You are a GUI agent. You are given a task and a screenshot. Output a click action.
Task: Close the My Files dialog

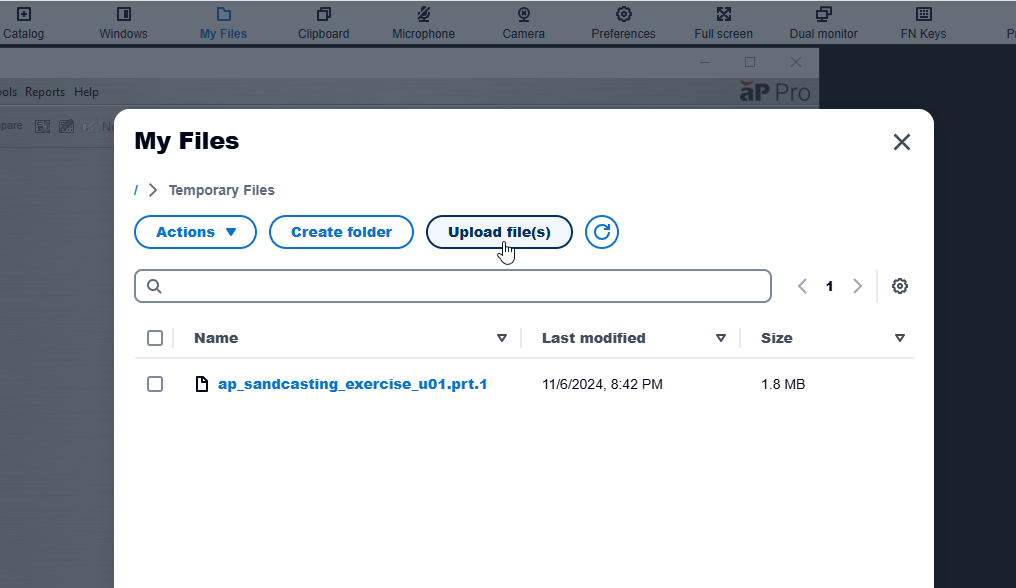pyautogui.click(x=901, y=142)
